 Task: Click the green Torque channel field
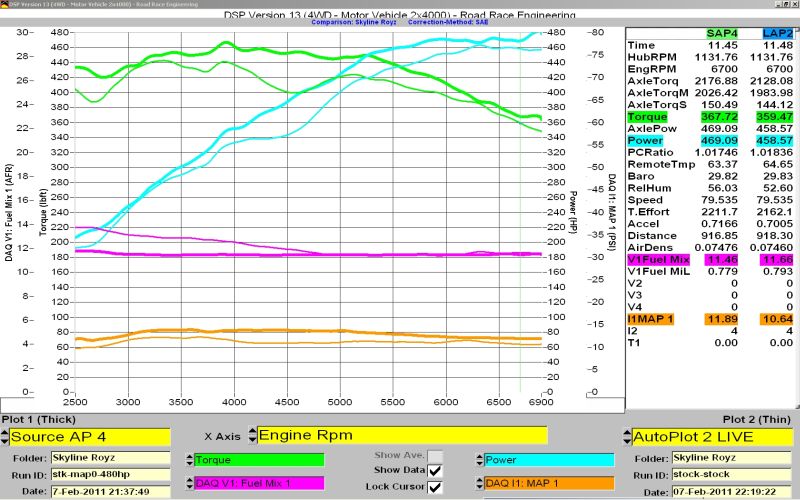coord(259,460)
